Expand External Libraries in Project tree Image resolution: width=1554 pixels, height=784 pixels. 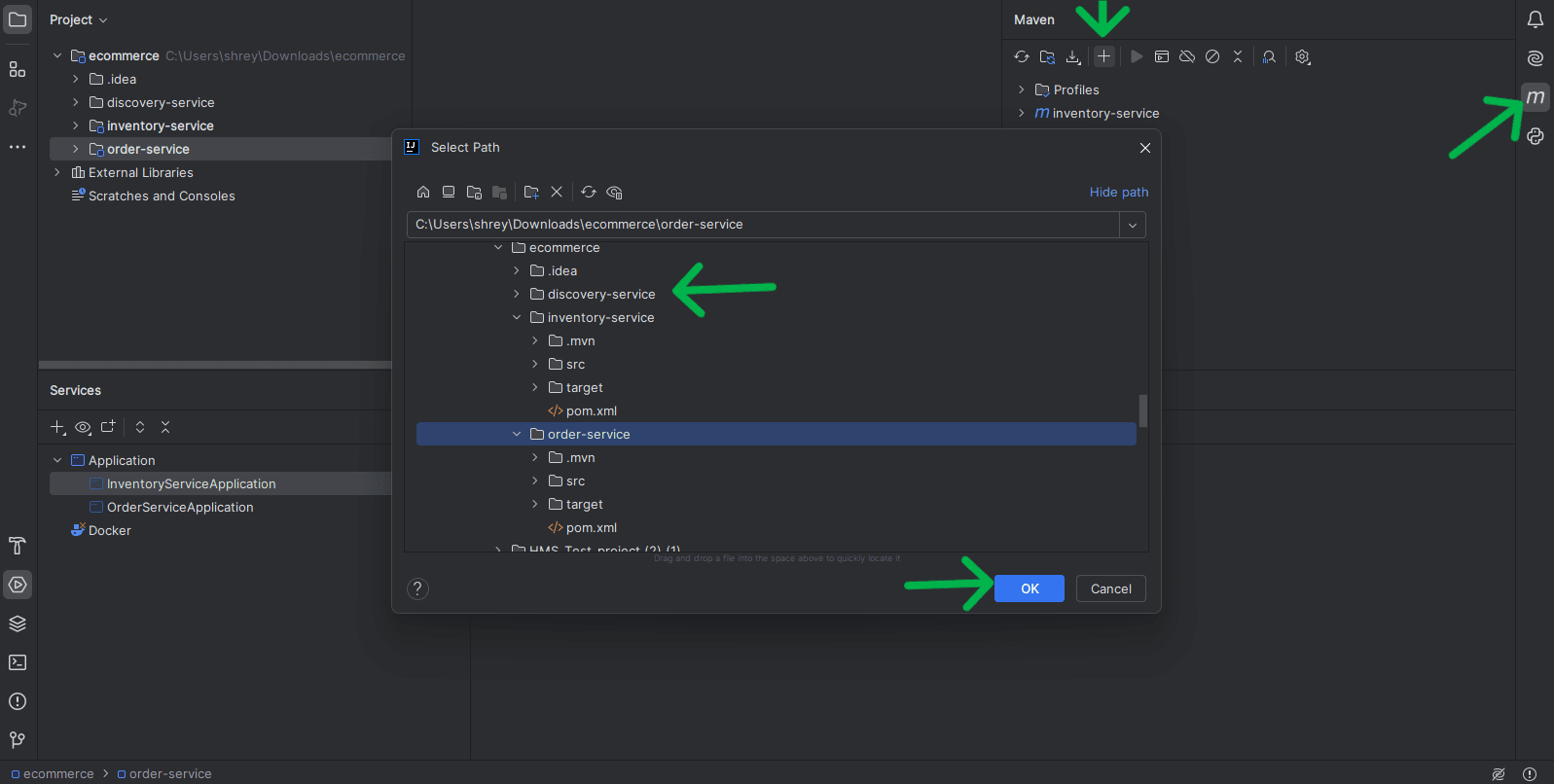[57, 172]
